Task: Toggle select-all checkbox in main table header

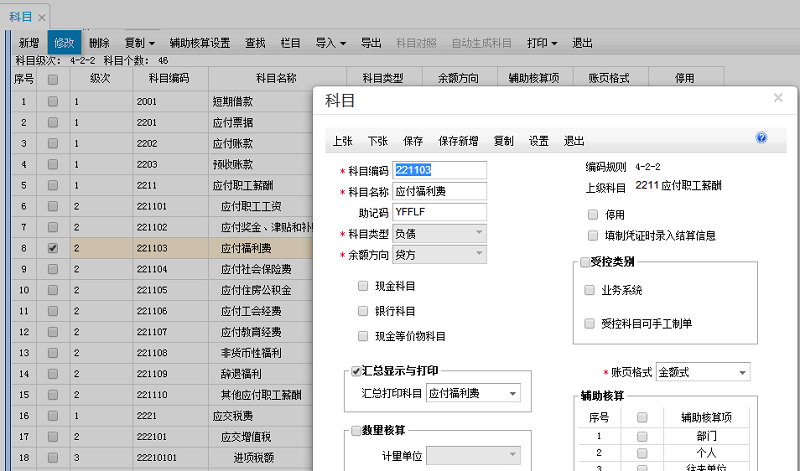Action: click(53, 79)
